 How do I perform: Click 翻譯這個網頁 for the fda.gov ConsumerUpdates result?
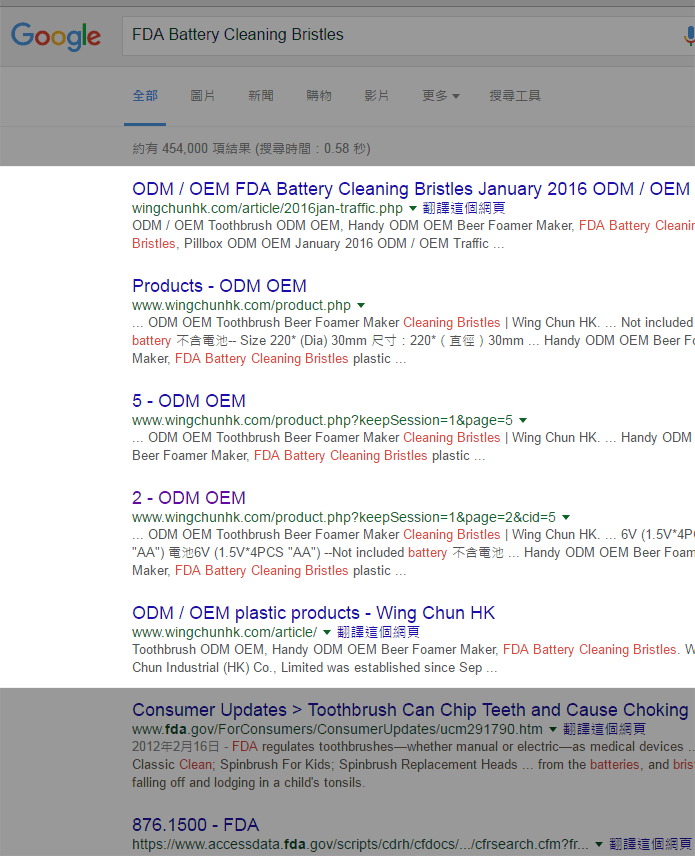[604, 729]
